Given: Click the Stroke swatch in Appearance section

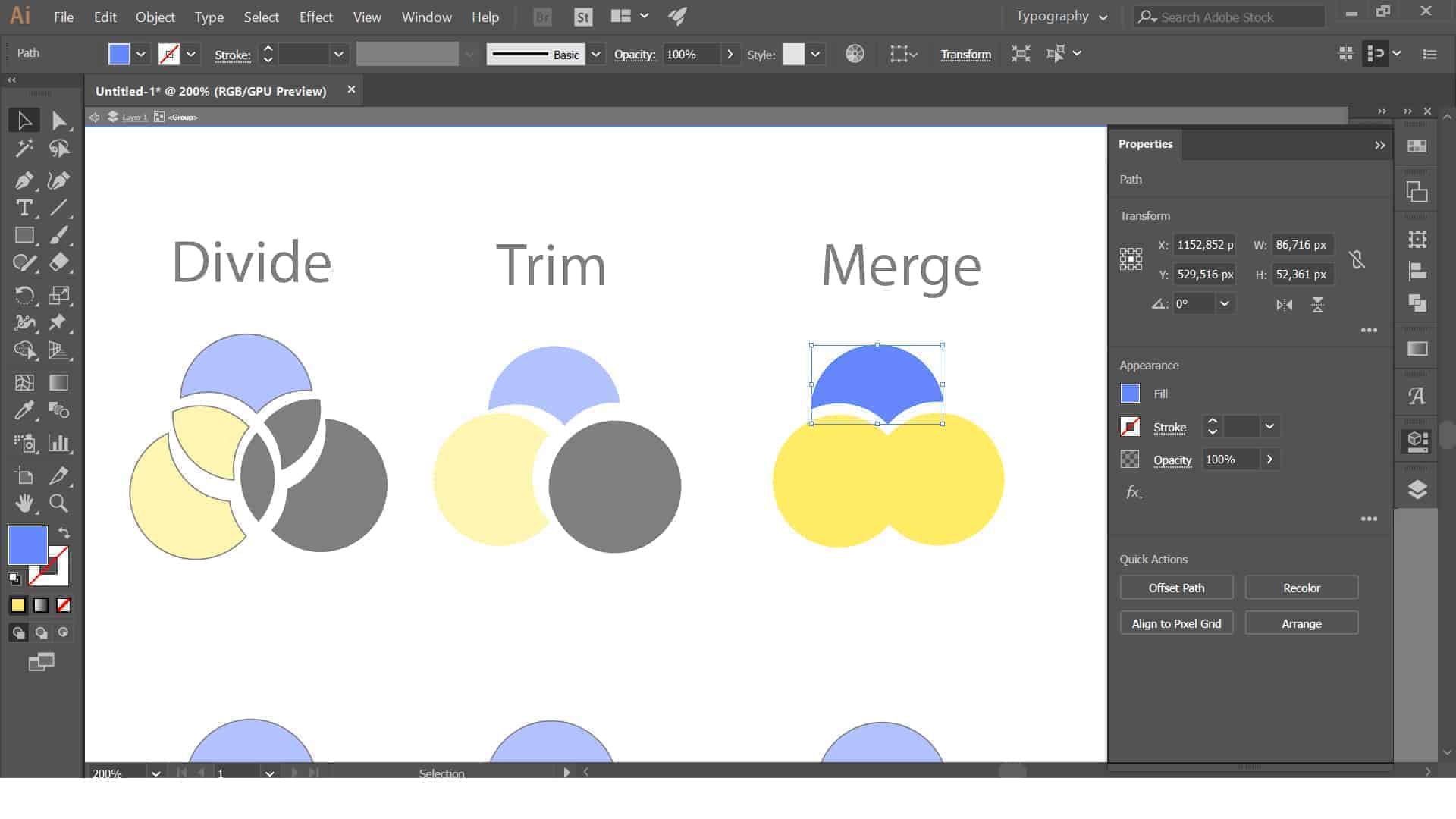Looking at the screenshot, I should coord(1130,427).
